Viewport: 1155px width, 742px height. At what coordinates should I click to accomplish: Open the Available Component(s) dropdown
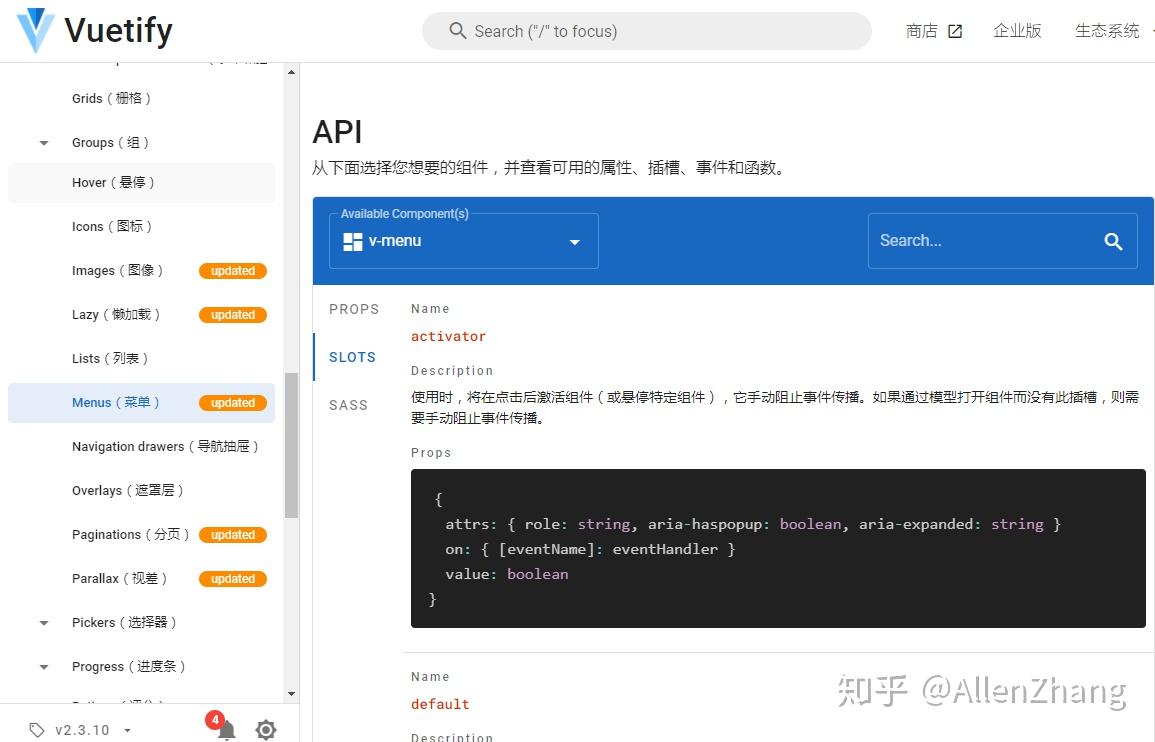pos(574,242)
